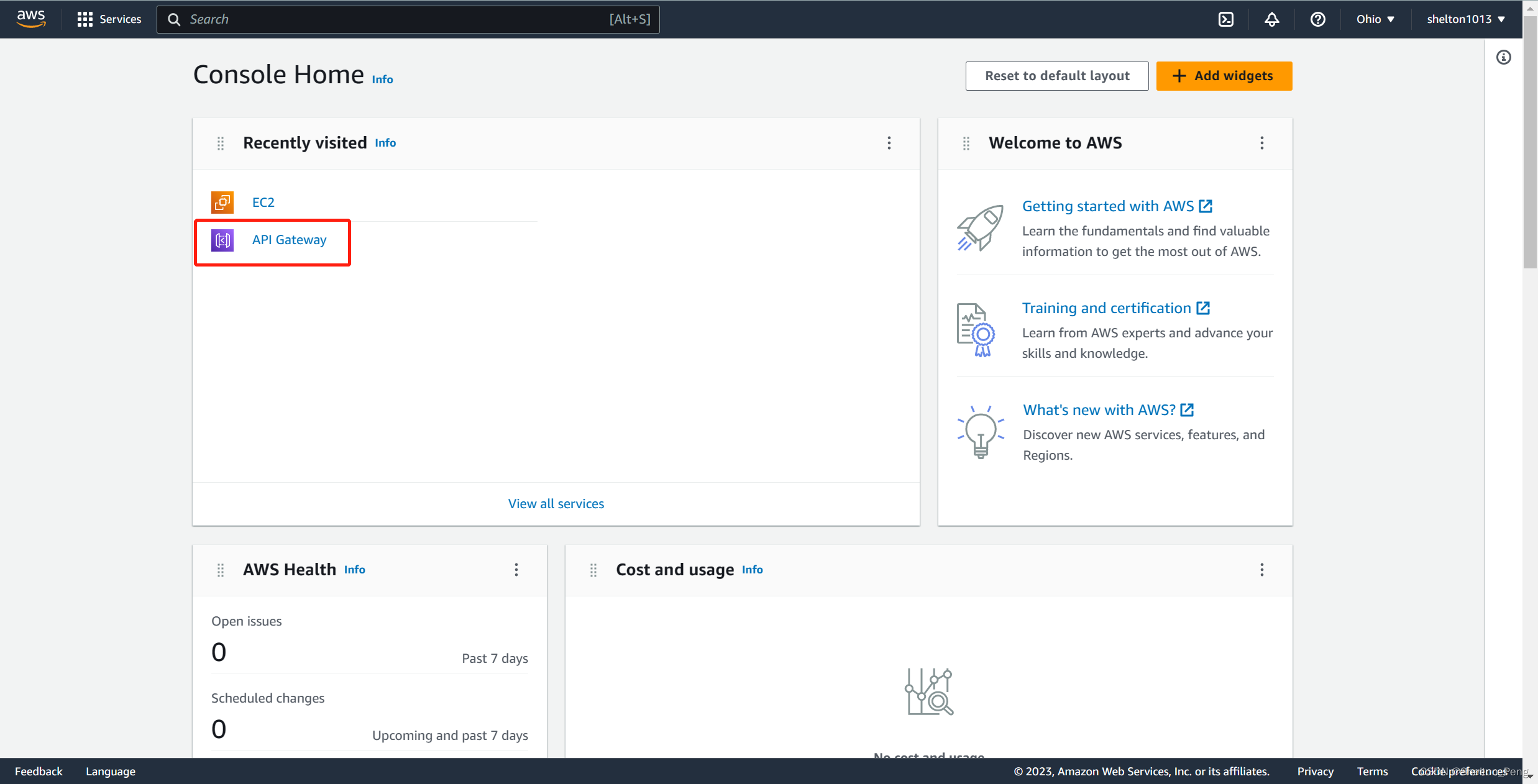This screenshot has height=784, width=1538.
Task: Click the API Gateway service icon
Action: pos(222,240)
